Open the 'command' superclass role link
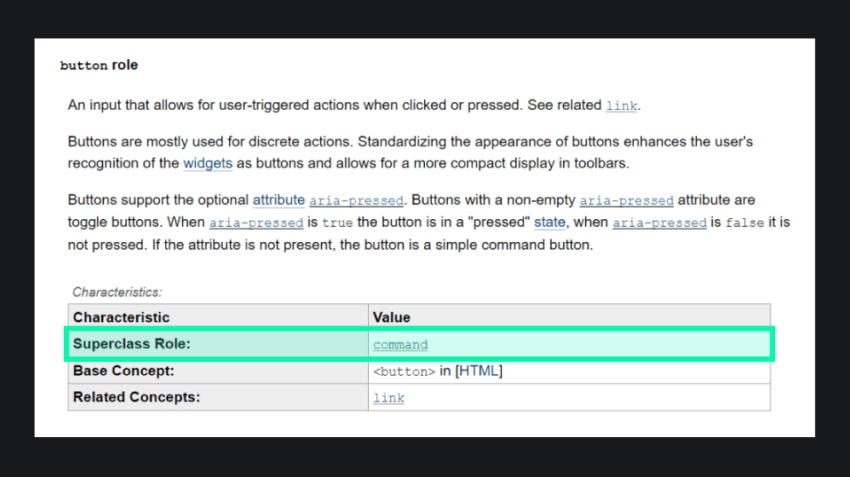 tap(400, 345)
